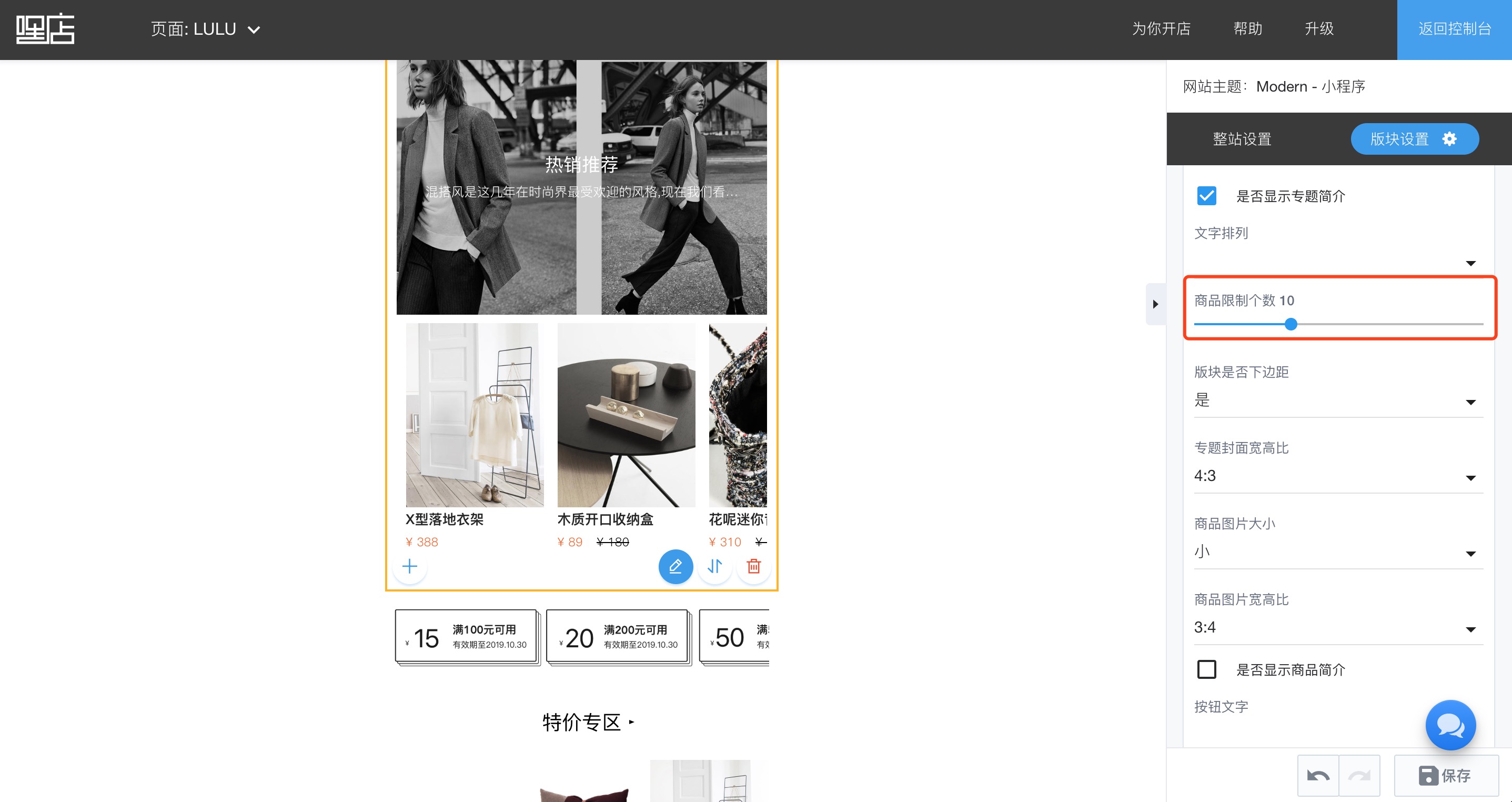This screenshot has width=1512, height=802.
Task: Click the 木质开口收纳盒 product title
Action: point(605,519)
